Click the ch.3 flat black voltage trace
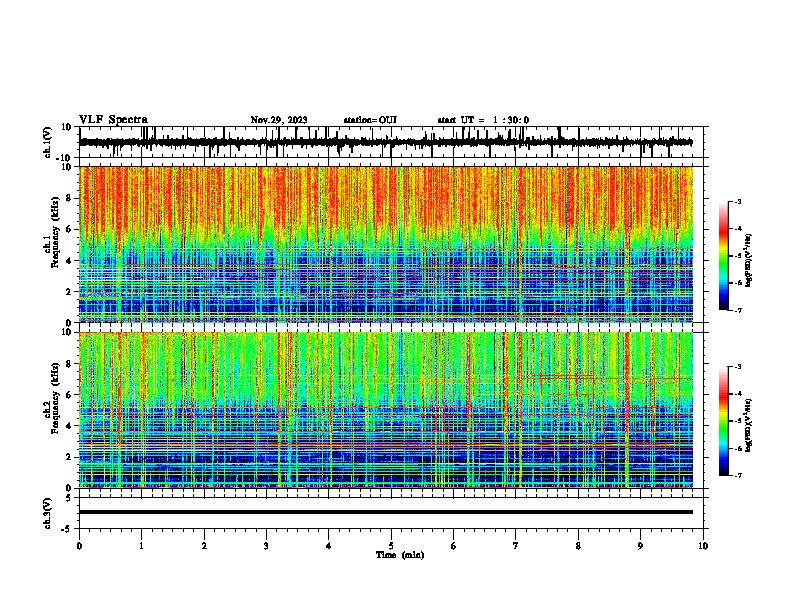Screen dimensions: 792x612 click(x=386, y=512)
